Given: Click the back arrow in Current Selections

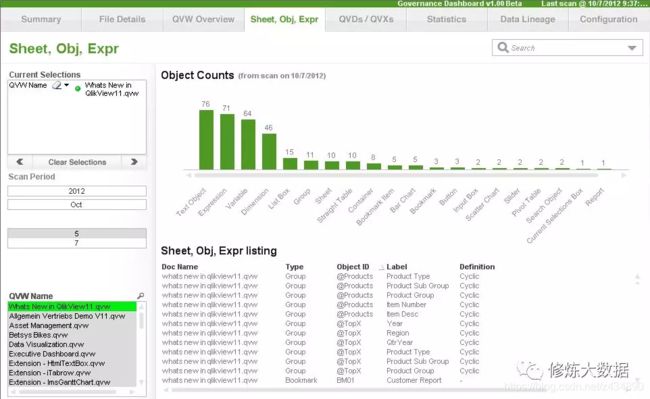Looking at the screenshot, I should click(x=19, y=162).
